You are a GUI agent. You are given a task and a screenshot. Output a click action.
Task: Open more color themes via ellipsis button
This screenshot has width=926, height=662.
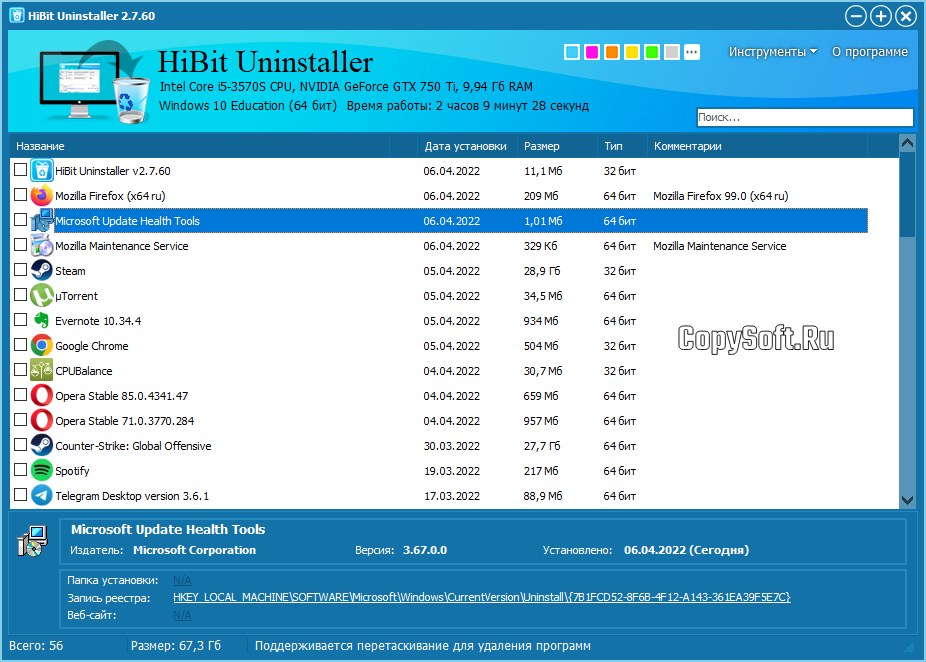(692, 52)
